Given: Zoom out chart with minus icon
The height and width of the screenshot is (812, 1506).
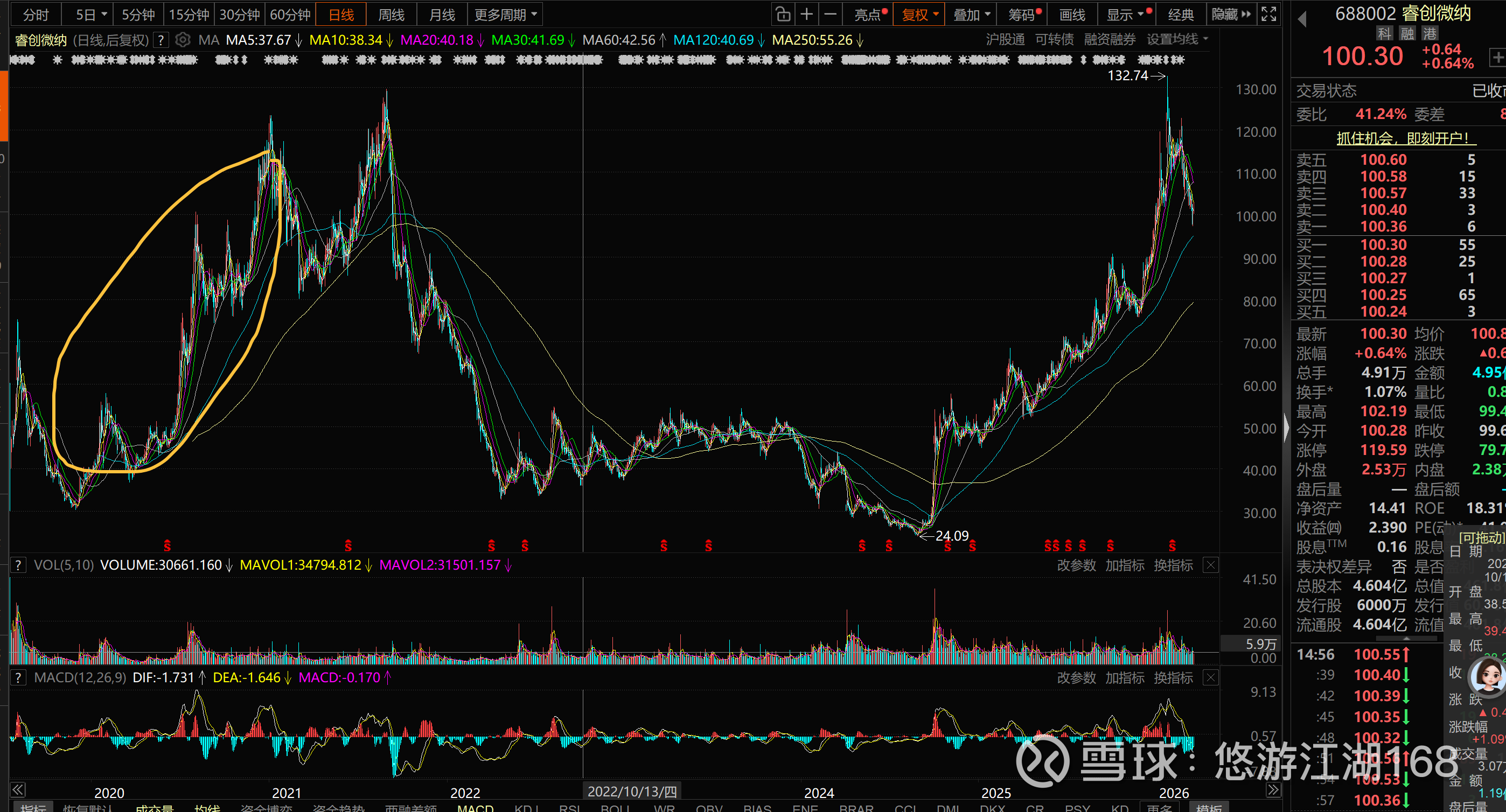Looking at the screenshot, I should [x=830, y=14].
